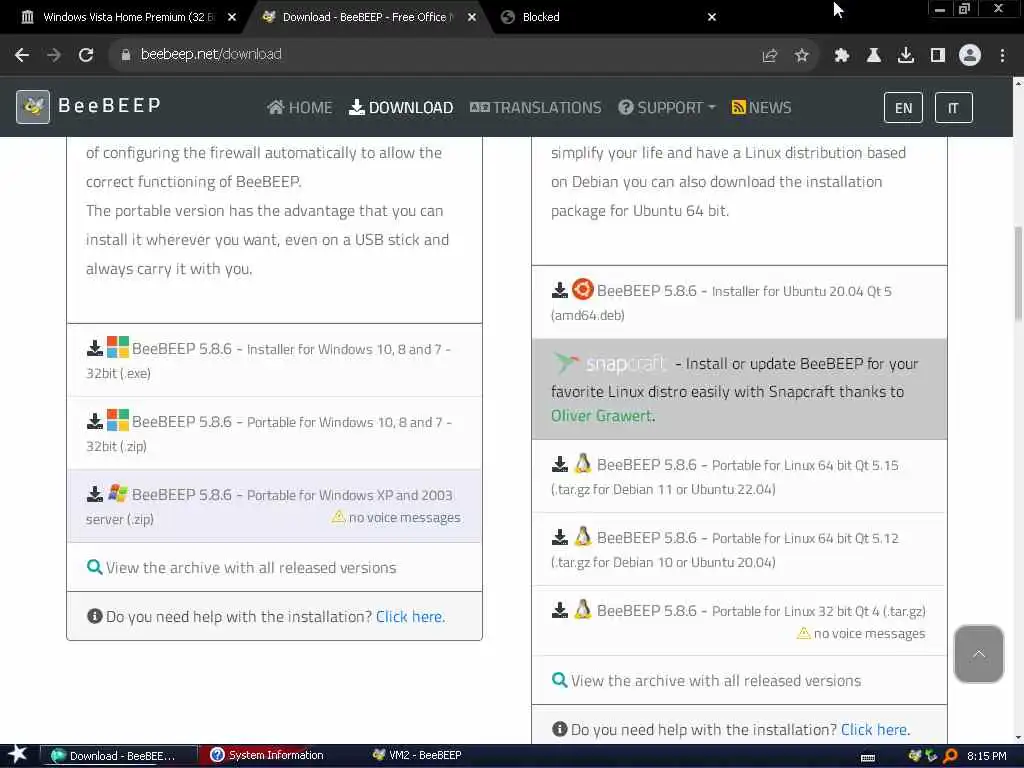Screen dimensions: 1024x768
Task: Switch to Download - BeeBEE... taskbar window
Action: click(119, 756)
